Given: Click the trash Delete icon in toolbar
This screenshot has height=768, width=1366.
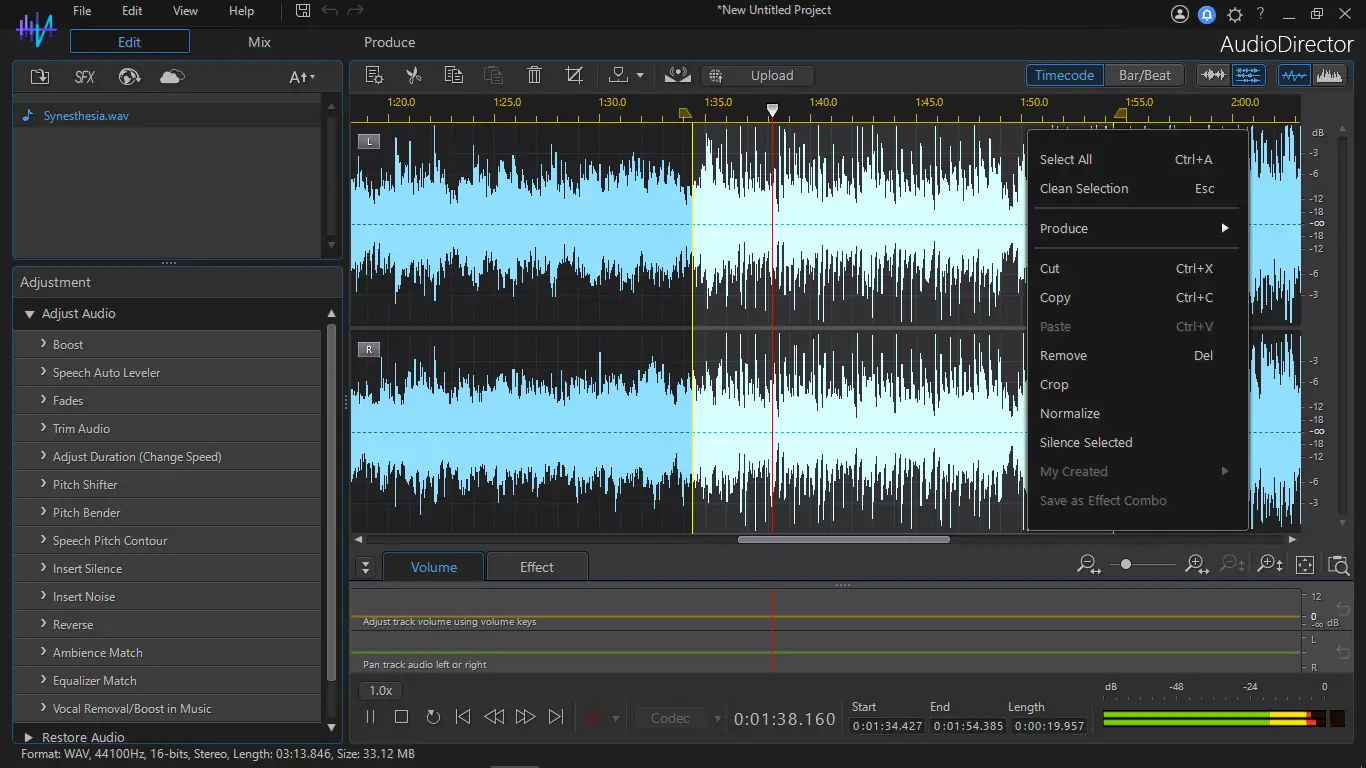Looking at the screenshot, I should [534, 75].
